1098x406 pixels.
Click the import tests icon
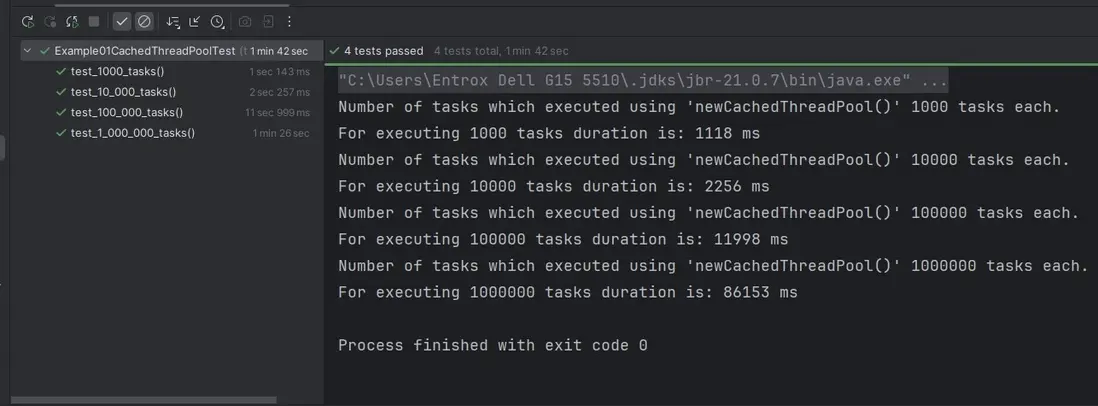[x=267, y=21]
